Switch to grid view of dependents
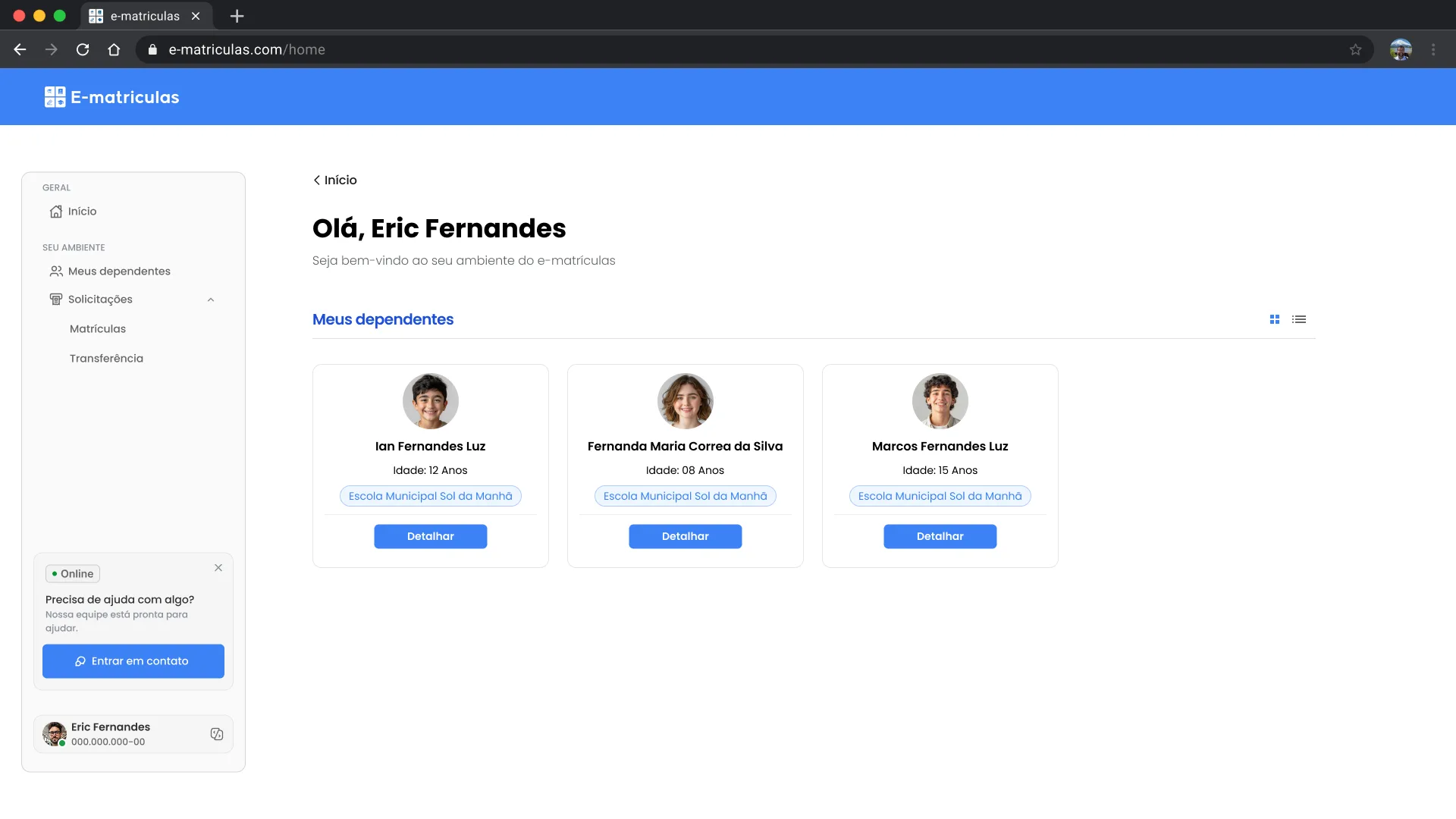1456x819 pixels. pos(1275,319)
